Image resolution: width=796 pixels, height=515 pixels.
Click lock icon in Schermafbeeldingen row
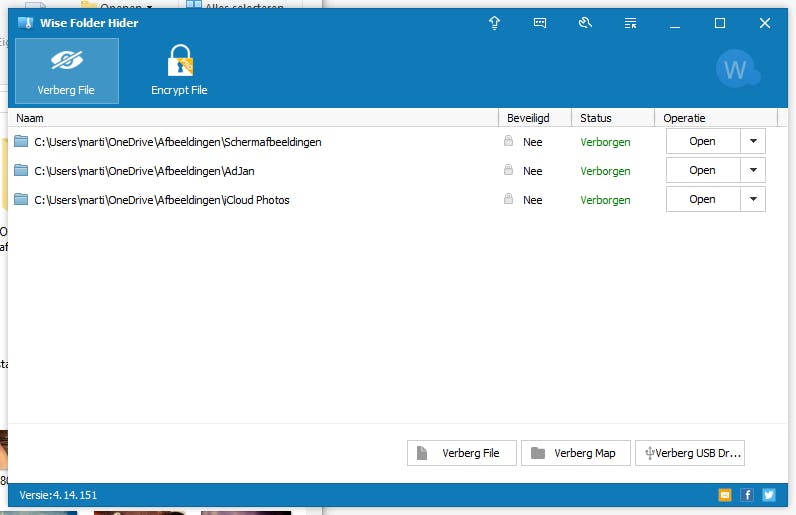pyautogui.click(x=508, y=141)
